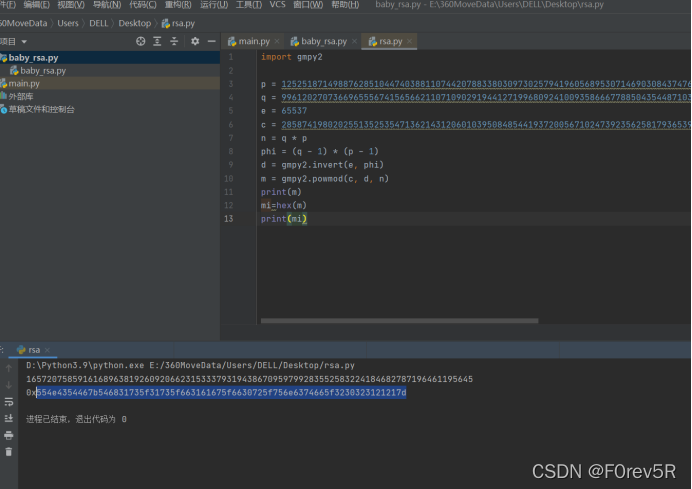Open project panel settings gear
This screenshot has height=489, width=692.
(195, 41)
